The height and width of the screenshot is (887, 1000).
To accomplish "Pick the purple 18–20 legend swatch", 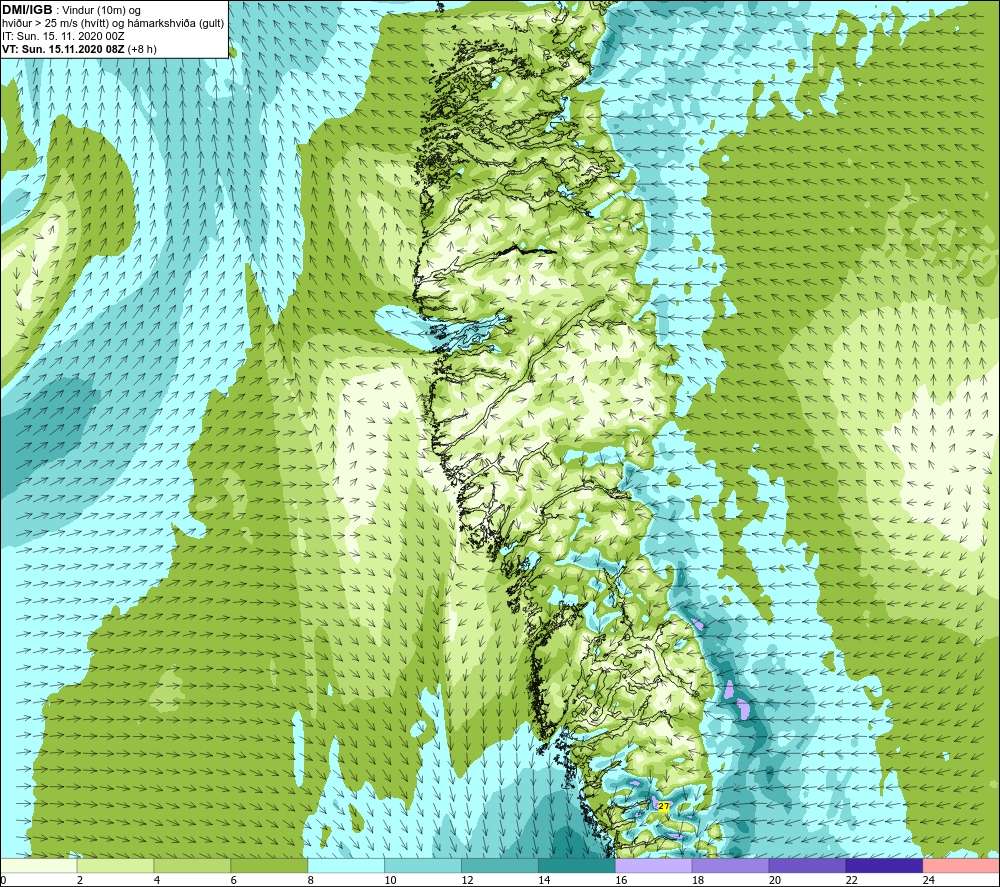I will (x=730, y=866).
